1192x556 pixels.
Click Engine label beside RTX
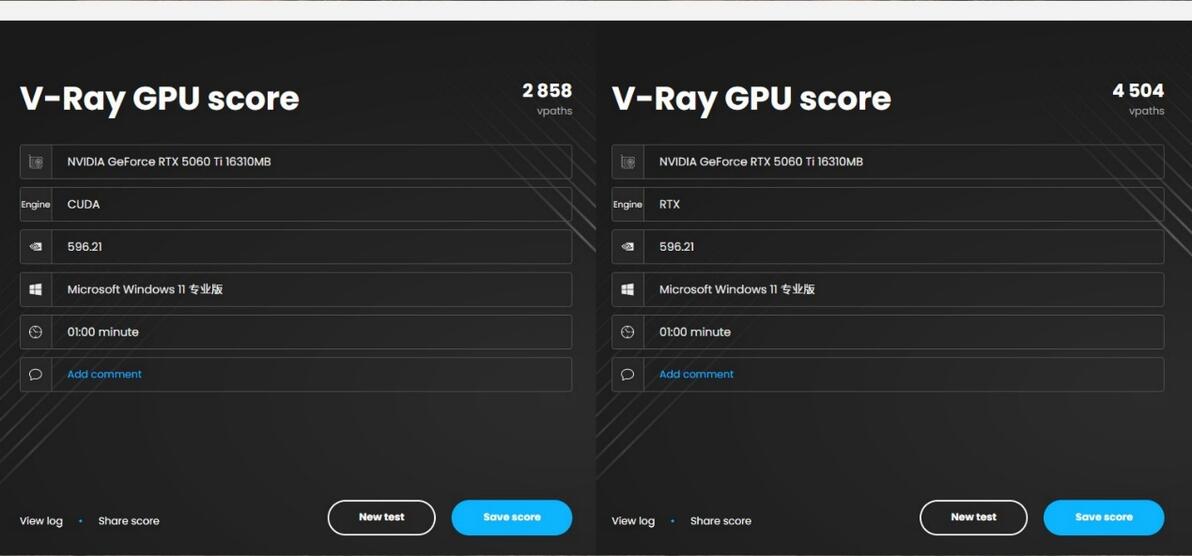coord(628,205)
